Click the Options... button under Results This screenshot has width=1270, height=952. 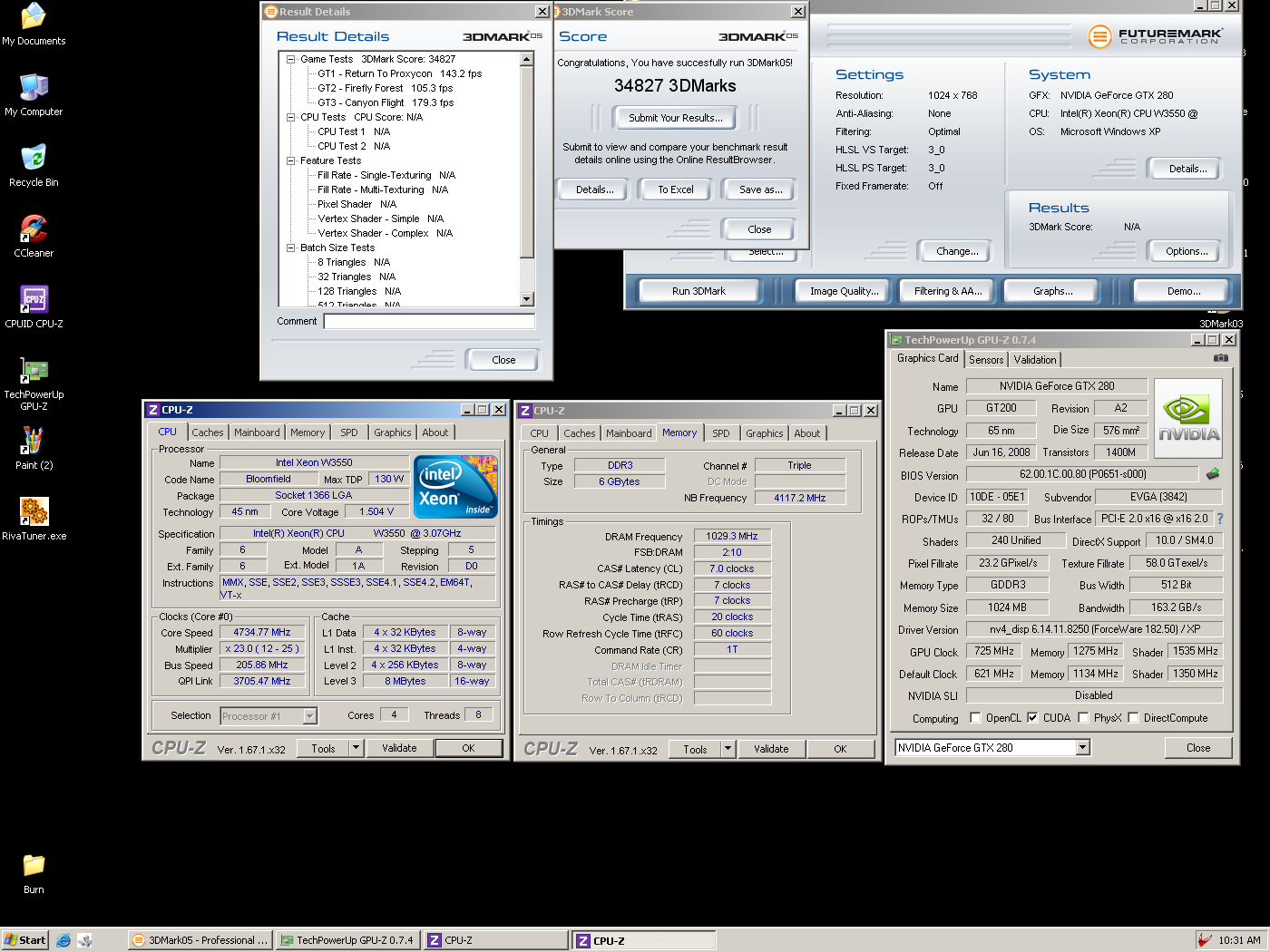[x=1187, y=251]
